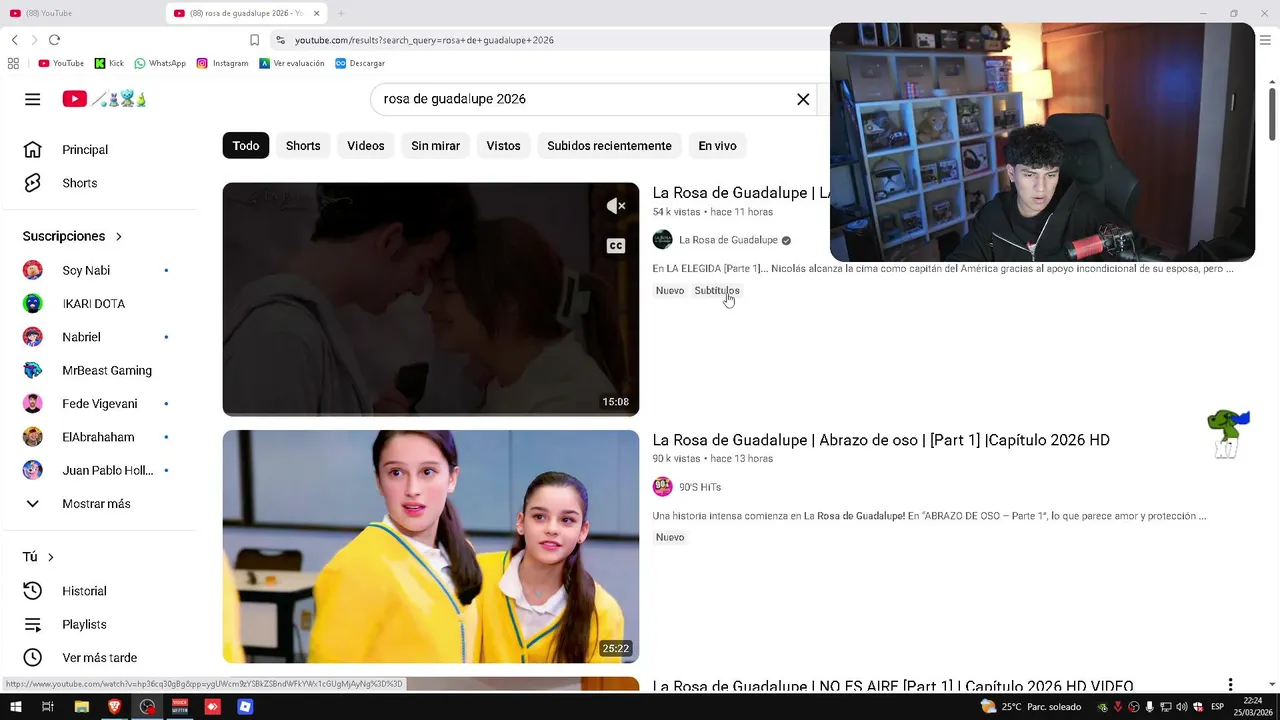Open the Instagram bookmark
Screen dimensions: 1280x720
[x=222, y=63]
